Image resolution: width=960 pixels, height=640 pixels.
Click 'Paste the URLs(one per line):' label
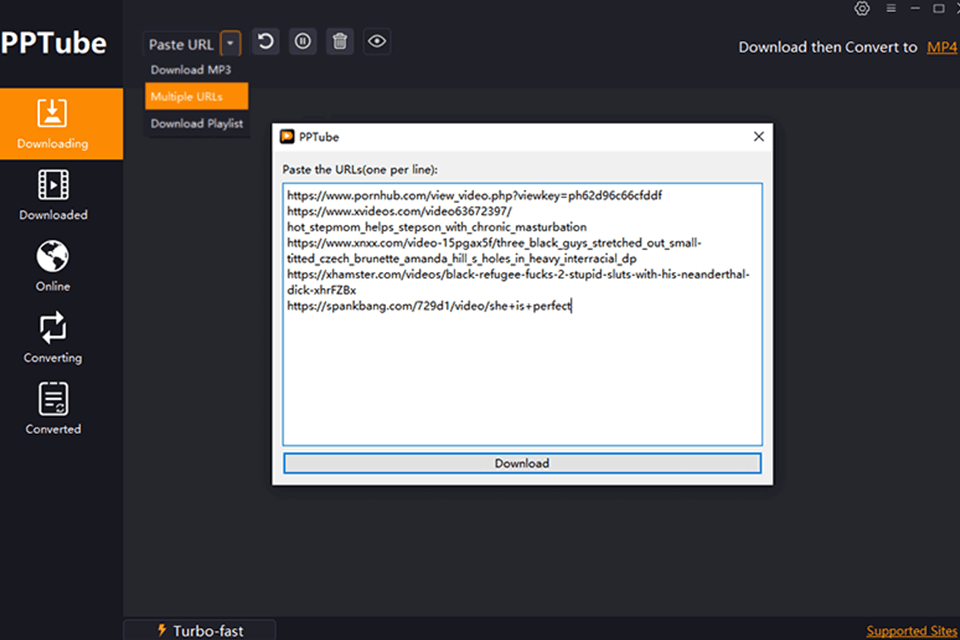coord(360,170)
